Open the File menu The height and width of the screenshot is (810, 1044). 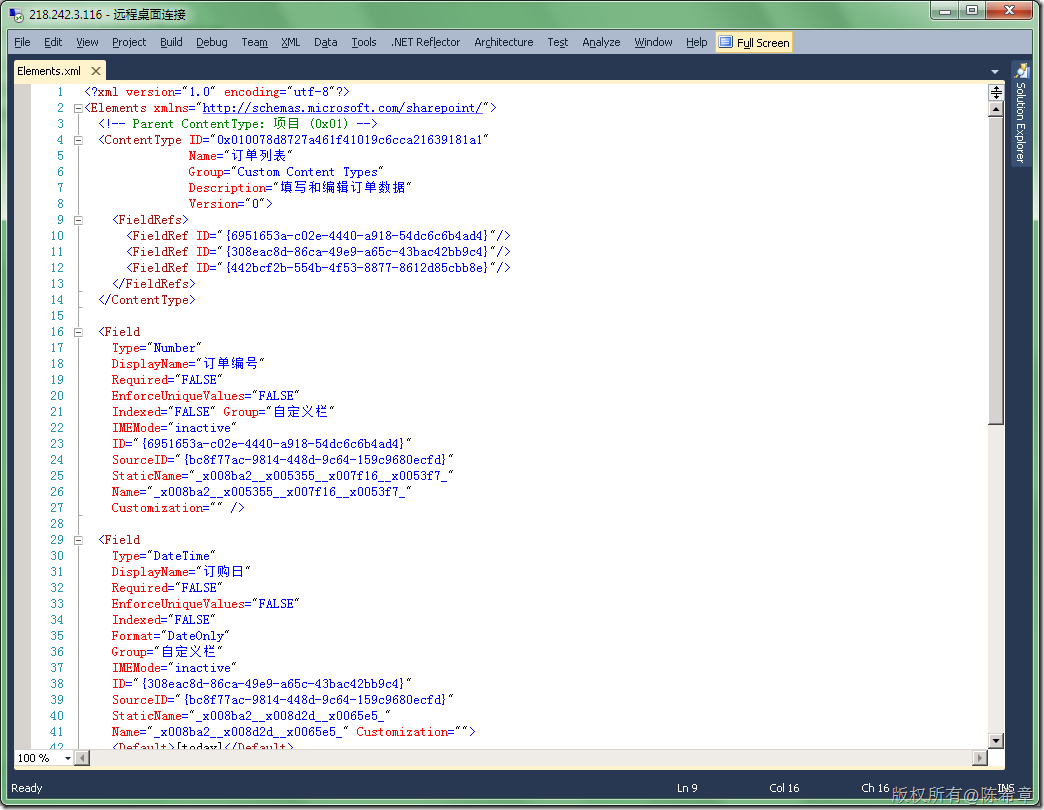(22, 42)
